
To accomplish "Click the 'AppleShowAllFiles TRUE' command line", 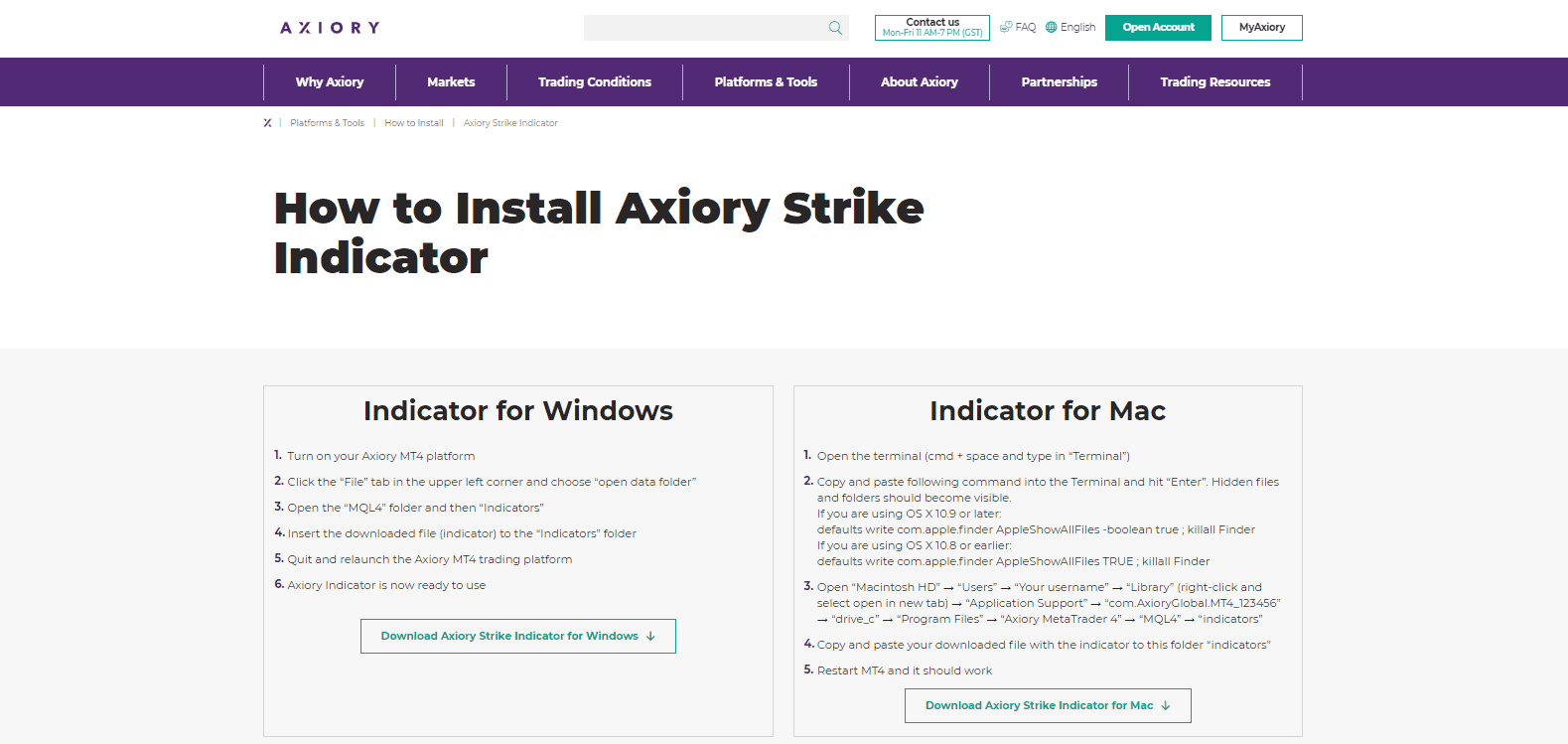I will (x=1013, y=562).
